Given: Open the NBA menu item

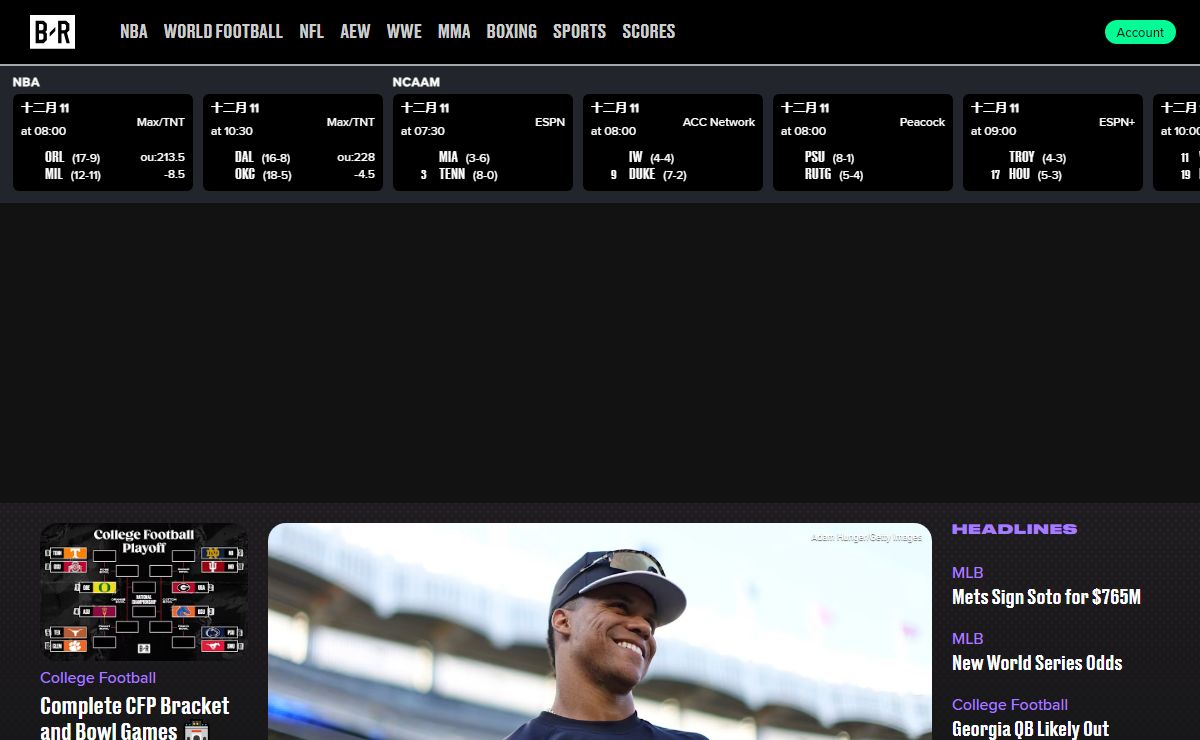Looking at the screenshot, I should [x=133, y=32].
